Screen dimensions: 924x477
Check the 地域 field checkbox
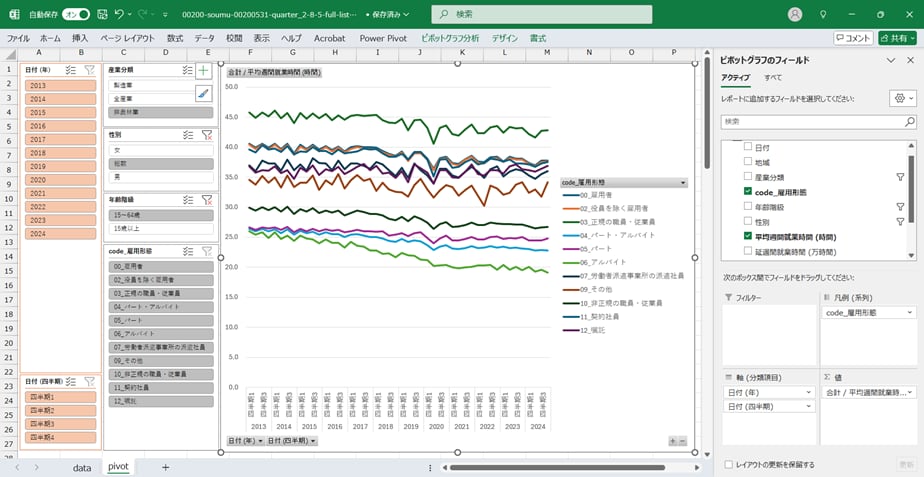click(748, 162)
